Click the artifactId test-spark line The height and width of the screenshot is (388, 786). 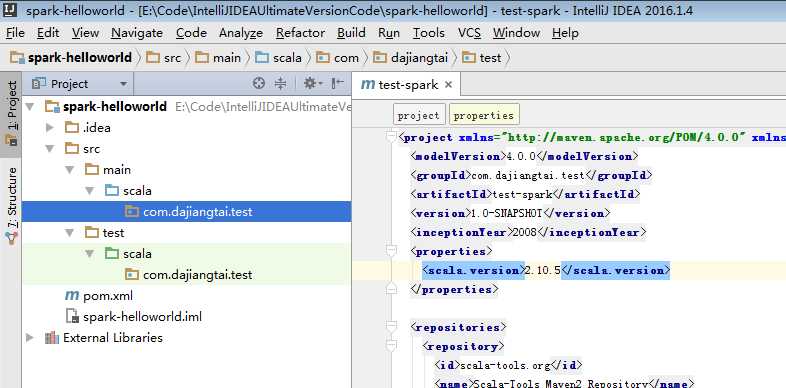525,195
